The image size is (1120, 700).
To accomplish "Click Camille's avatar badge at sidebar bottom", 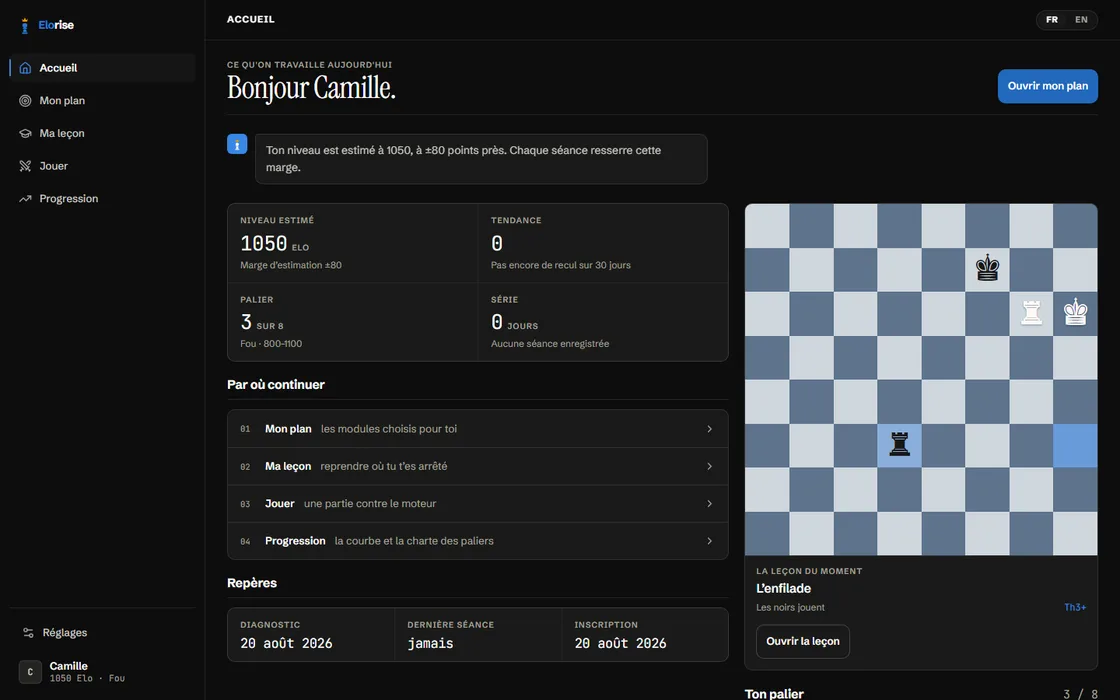I will click(30, 671).
